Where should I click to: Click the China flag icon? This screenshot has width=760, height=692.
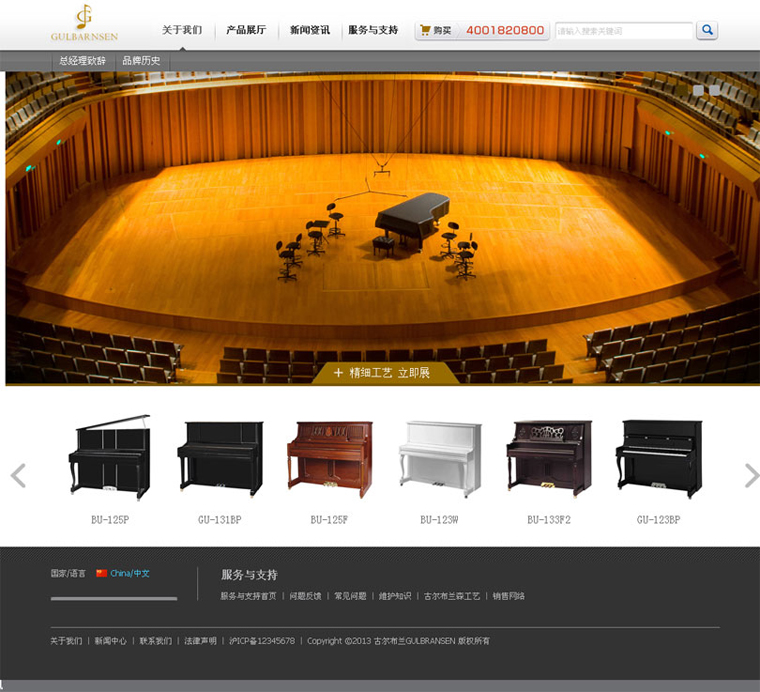pos(101,573)
